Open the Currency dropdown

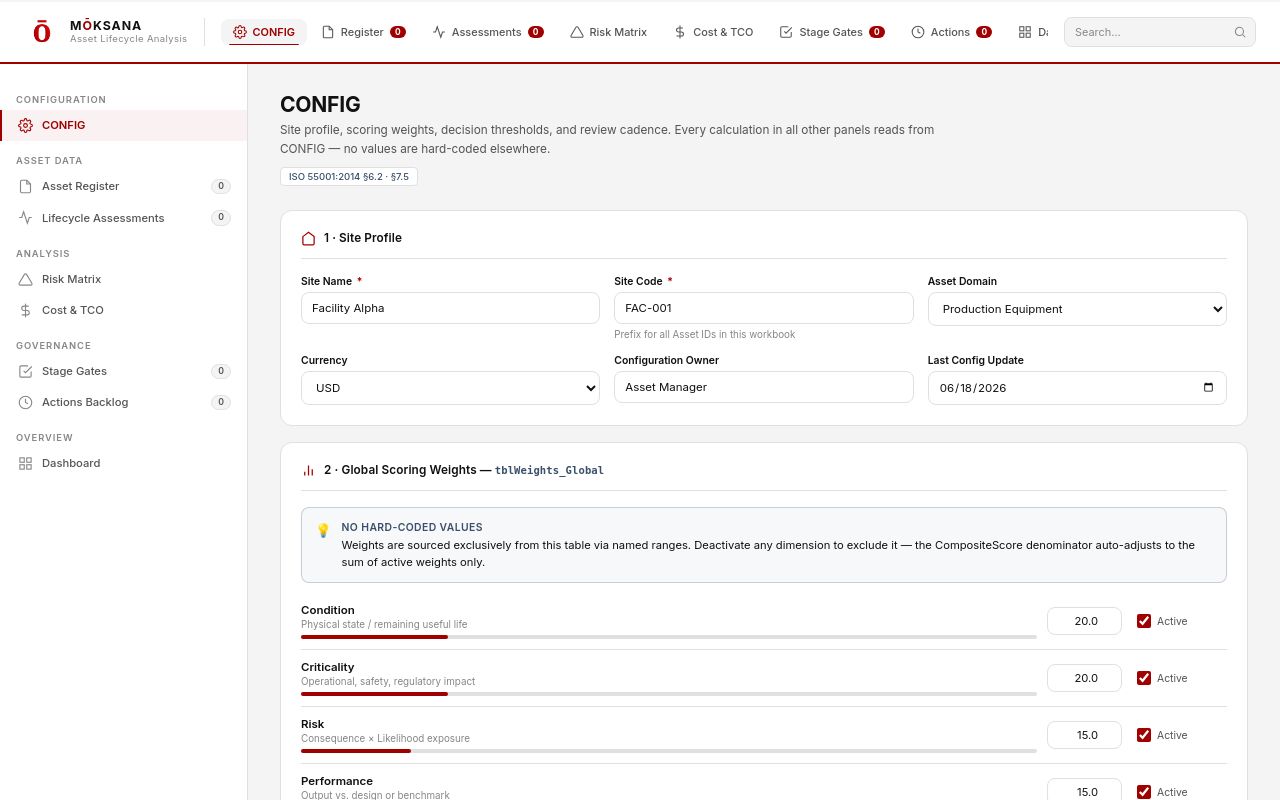click(x=450, y=388)
